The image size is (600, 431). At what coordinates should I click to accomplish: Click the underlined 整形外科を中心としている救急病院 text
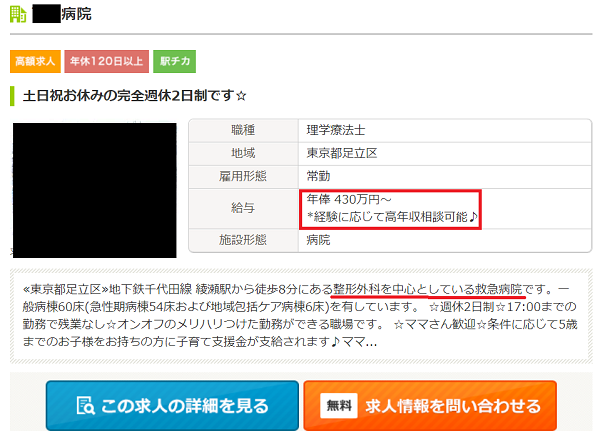(x=428, y=289)
